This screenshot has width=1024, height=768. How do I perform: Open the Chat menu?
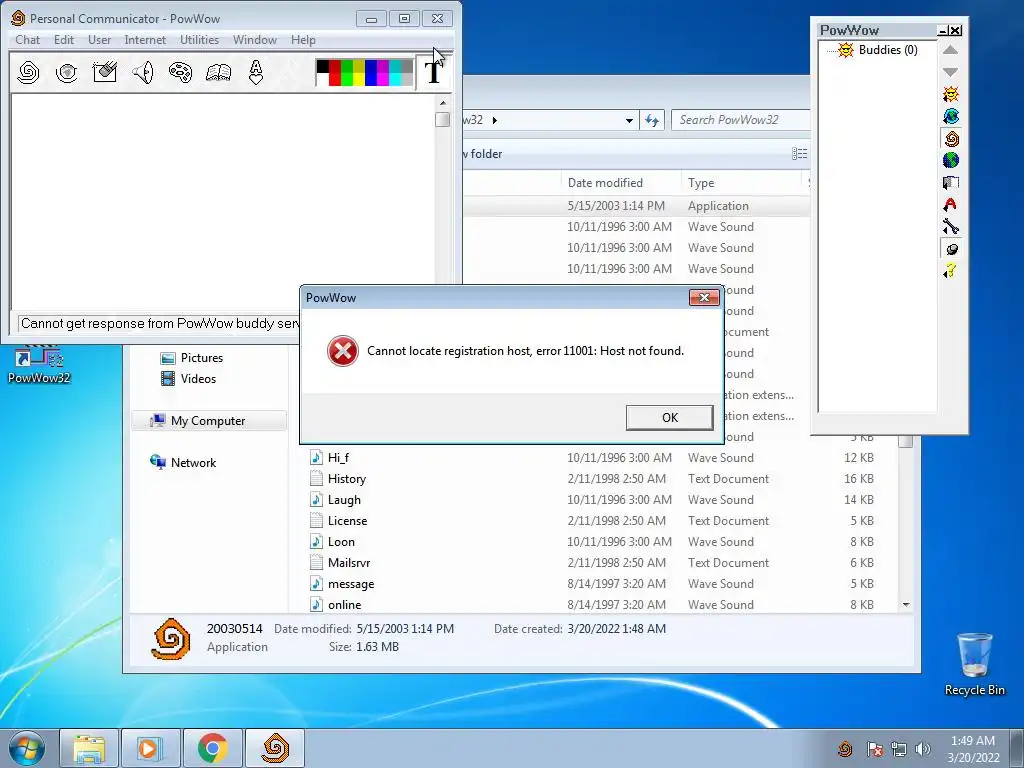point(27,40)
